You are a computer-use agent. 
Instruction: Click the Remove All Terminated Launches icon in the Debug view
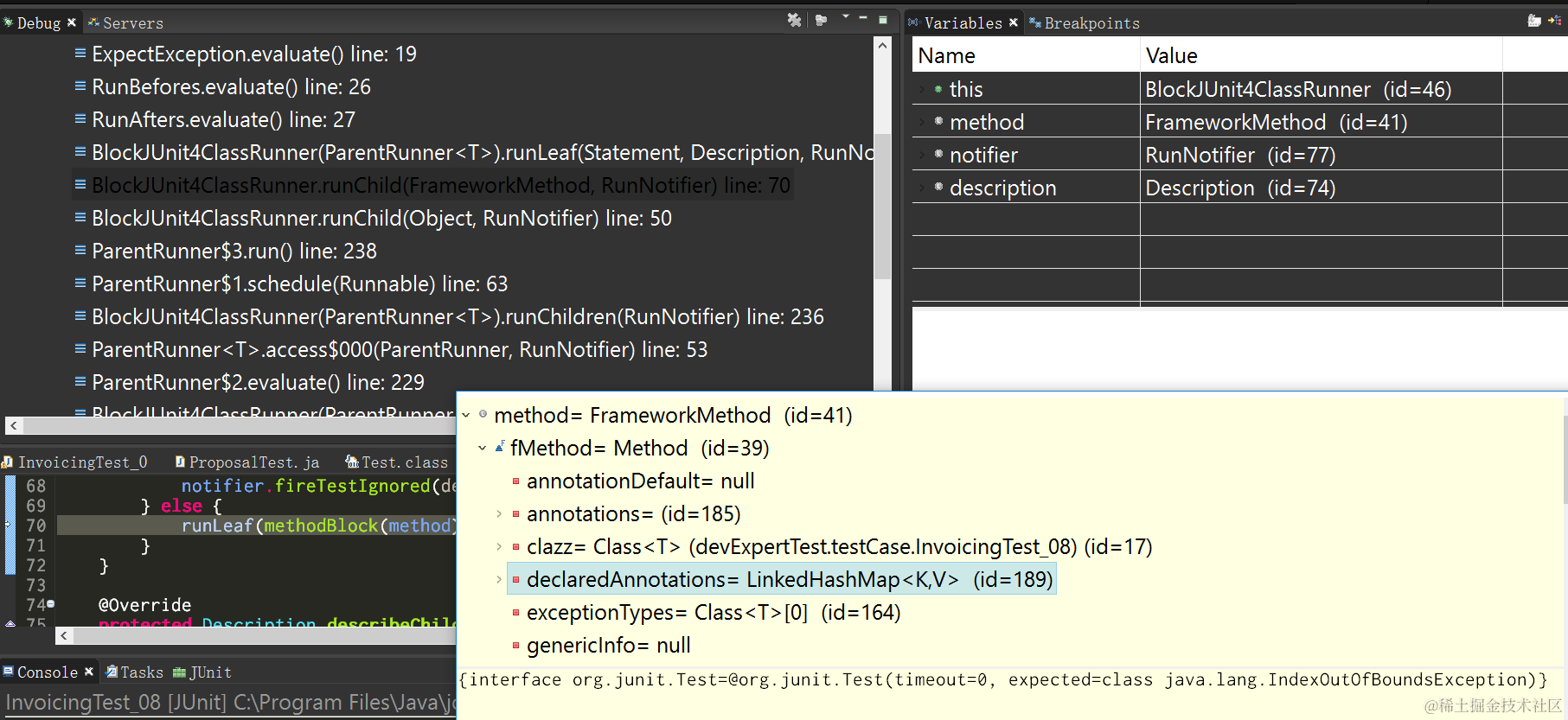tap(794, 20)
